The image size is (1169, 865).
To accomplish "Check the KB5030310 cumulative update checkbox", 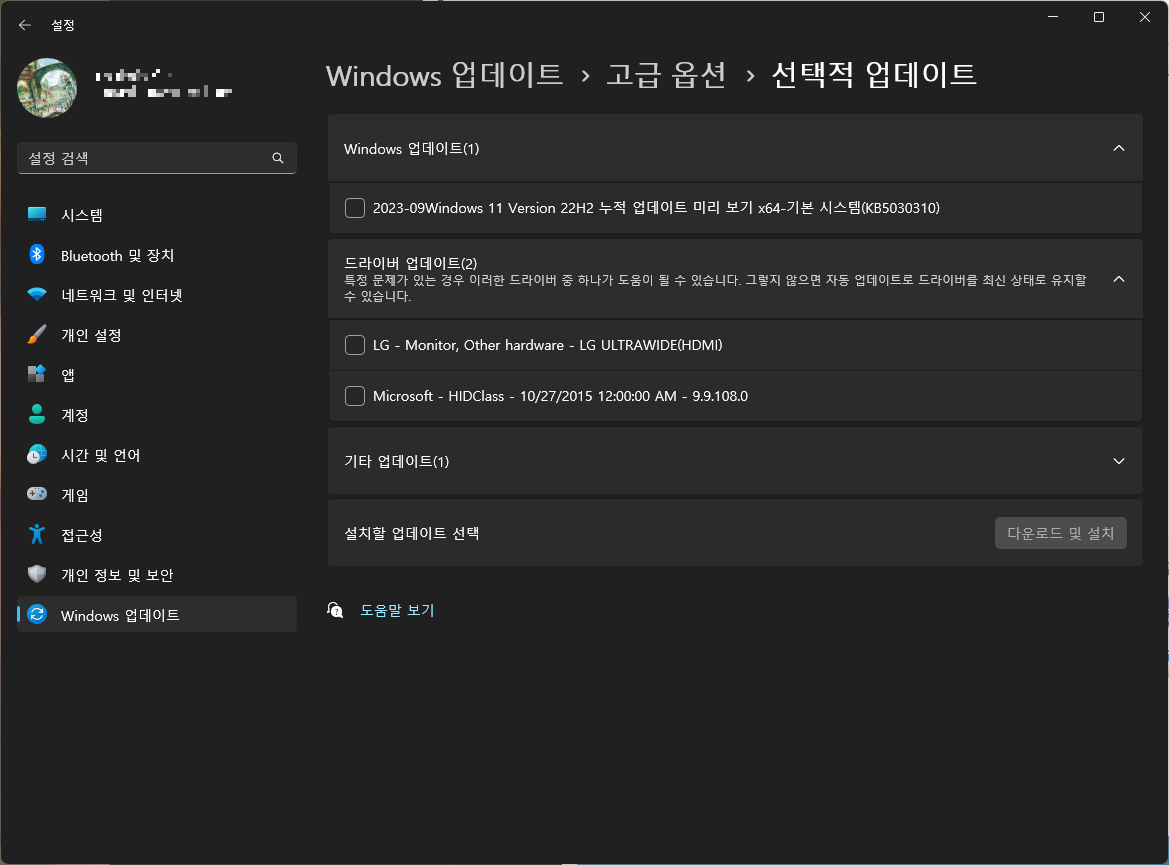I will click(x=355, y=208).
